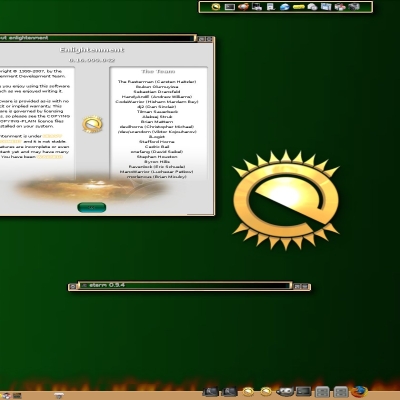This screenshot has width=400, height=400.
Task: Click the small white tray icon in the bottom bar
Action: [x=59, y=396]
